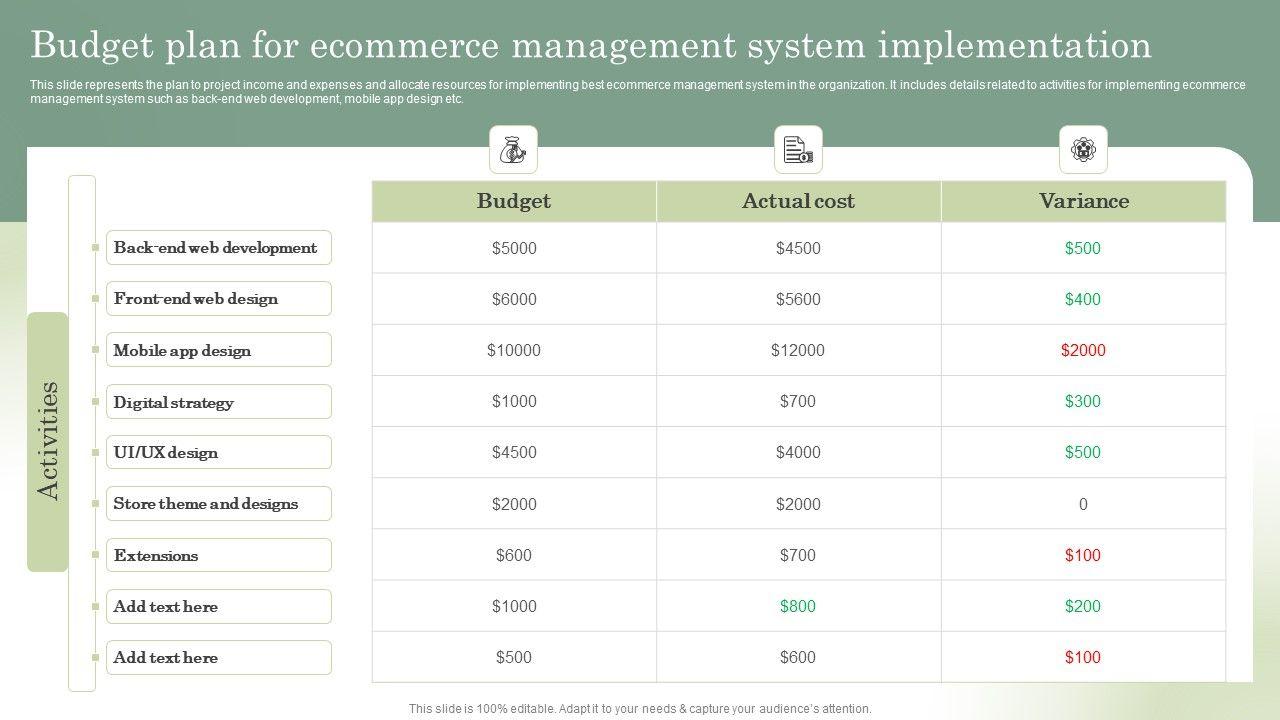
Task: Select the $10000 budget for Mobile app design
Action: [514, 350]
